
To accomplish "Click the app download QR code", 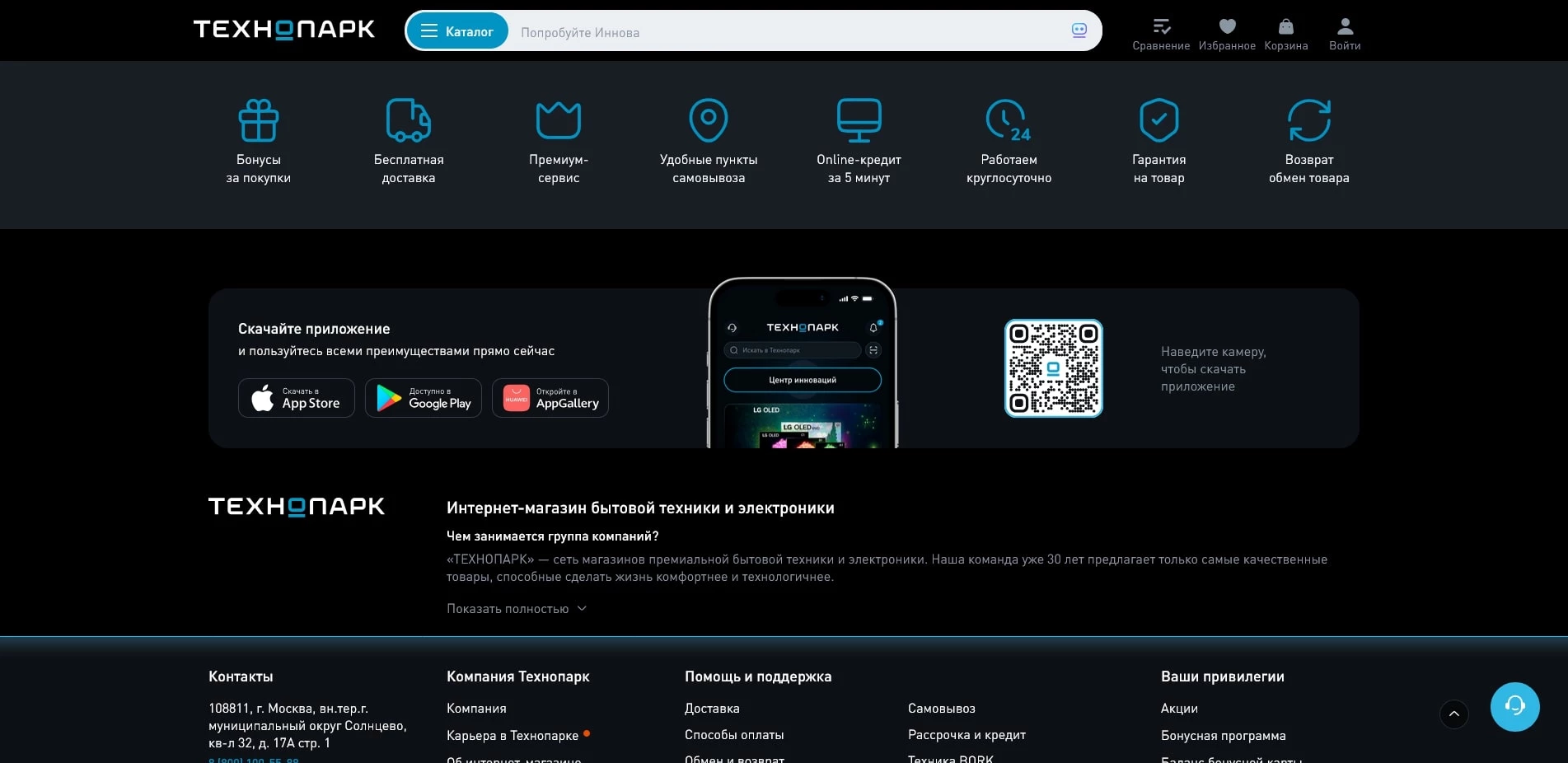I will [1053, 368].
